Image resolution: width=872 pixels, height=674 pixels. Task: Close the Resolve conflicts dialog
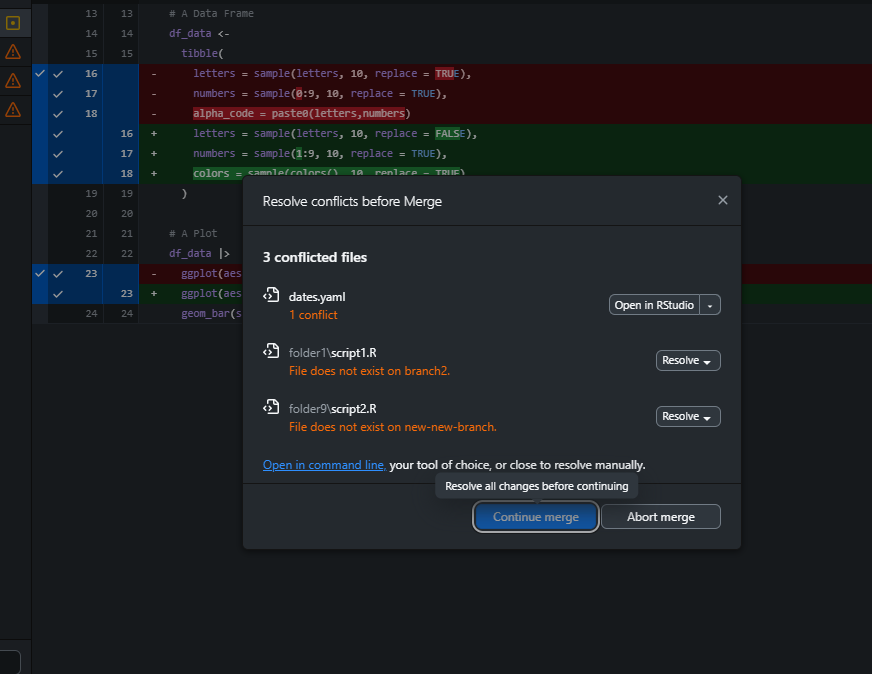(x=723, y=201)
